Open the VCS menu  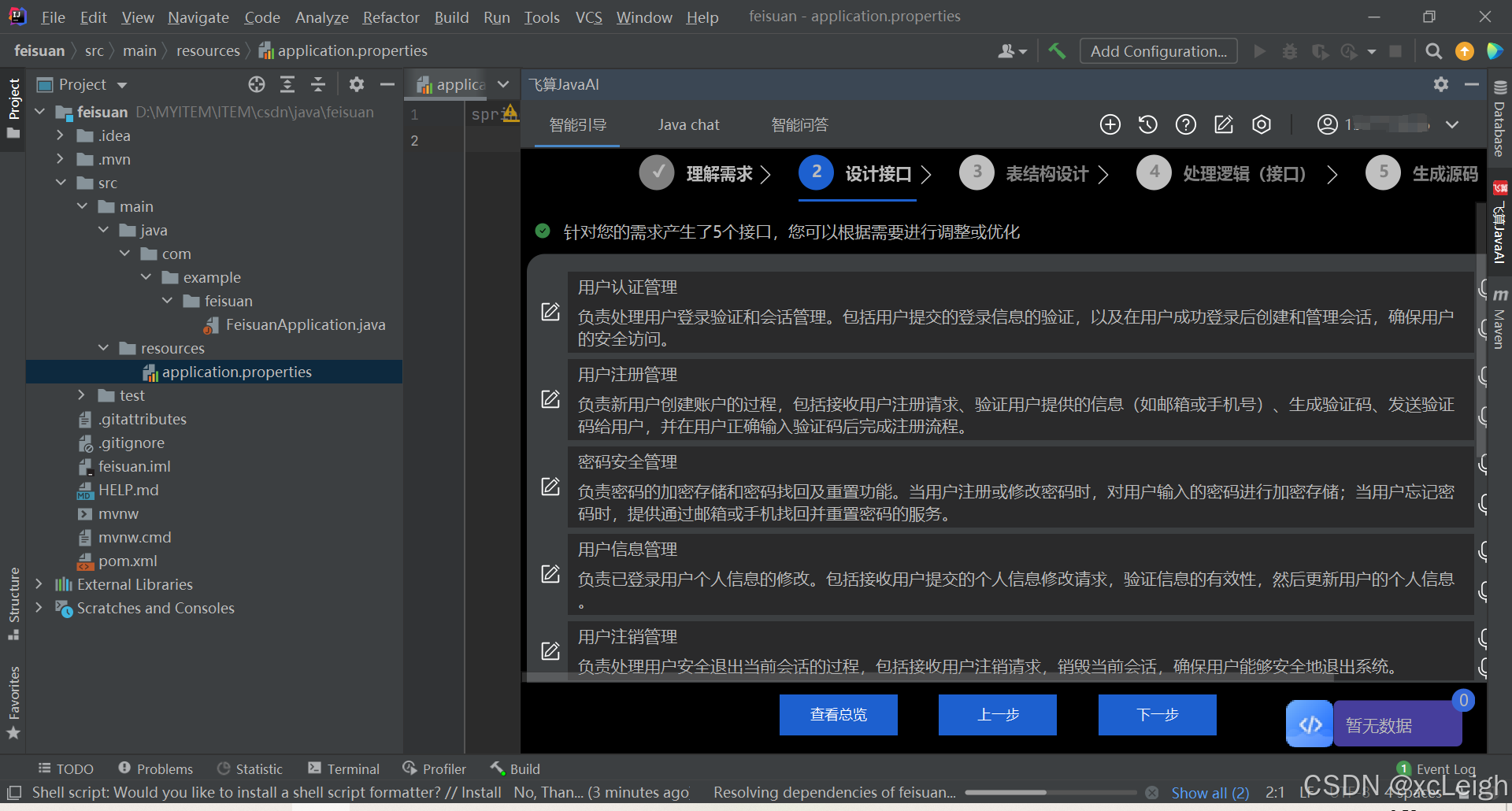point(588,17)
